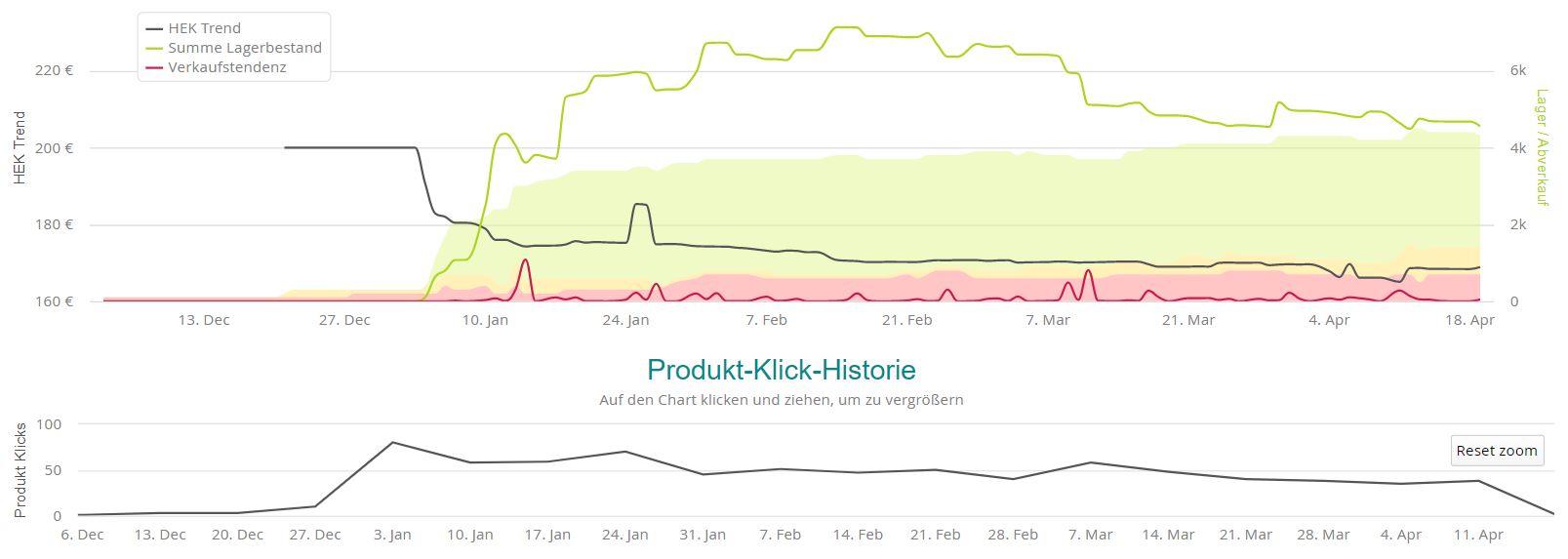Click the 3. Jan peak on click chart
The width and height of the screenshot is (1568, 559).
pyautogui.click(x=392, y=442)
